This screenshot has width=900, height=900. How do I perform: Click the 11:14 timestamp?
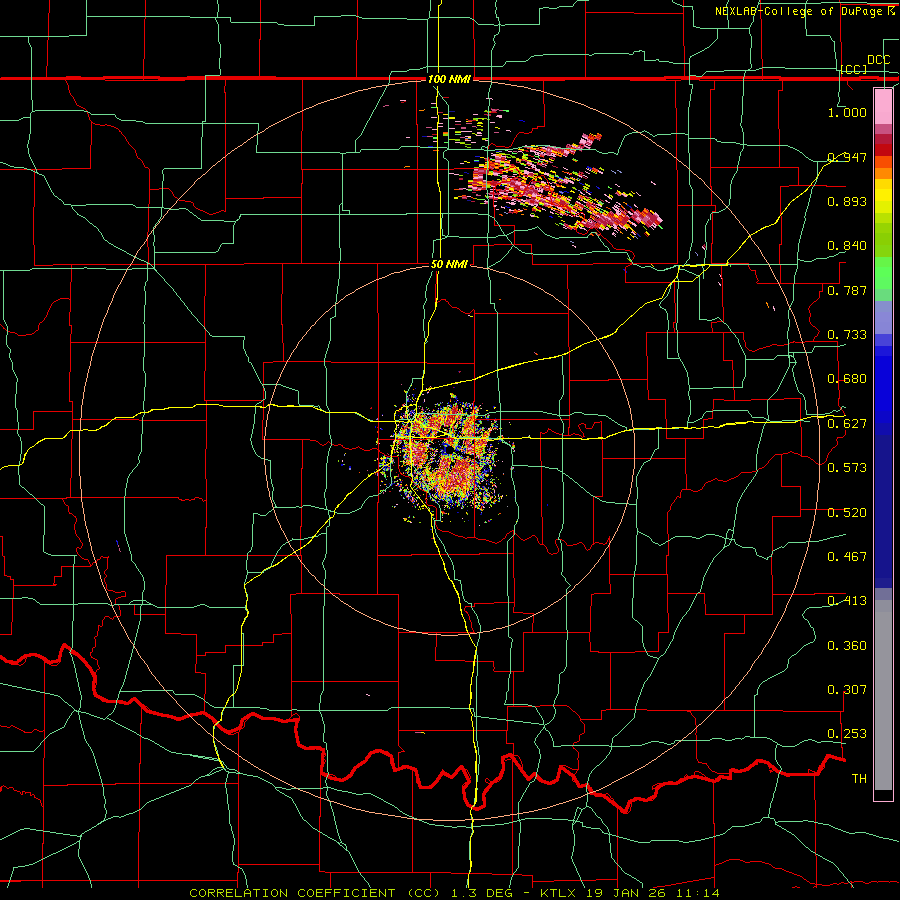pyautogui.click(x=699, y=893)
